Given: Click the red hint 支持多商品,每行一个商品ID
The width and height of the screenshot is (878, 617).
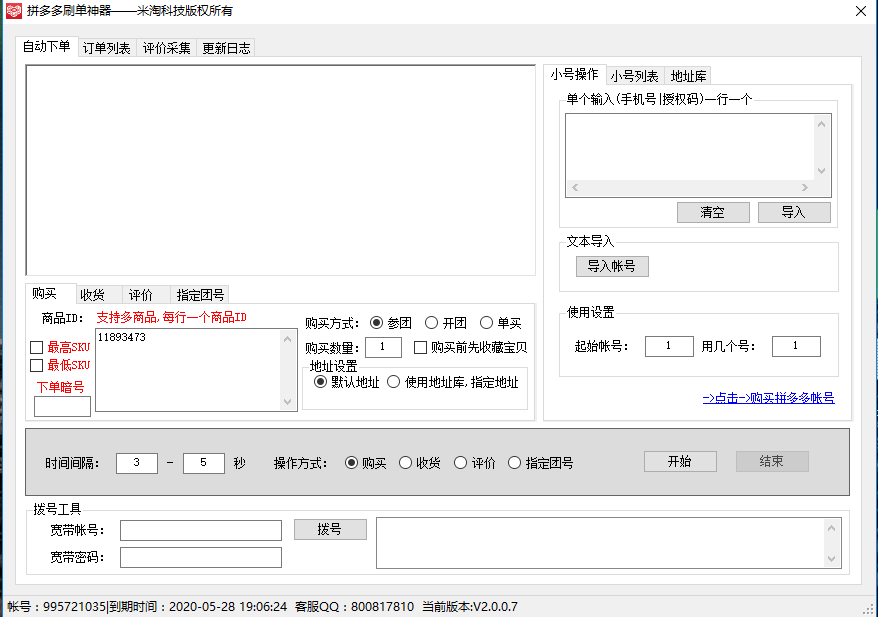Looking at the screenshot, I should [171, 317].
